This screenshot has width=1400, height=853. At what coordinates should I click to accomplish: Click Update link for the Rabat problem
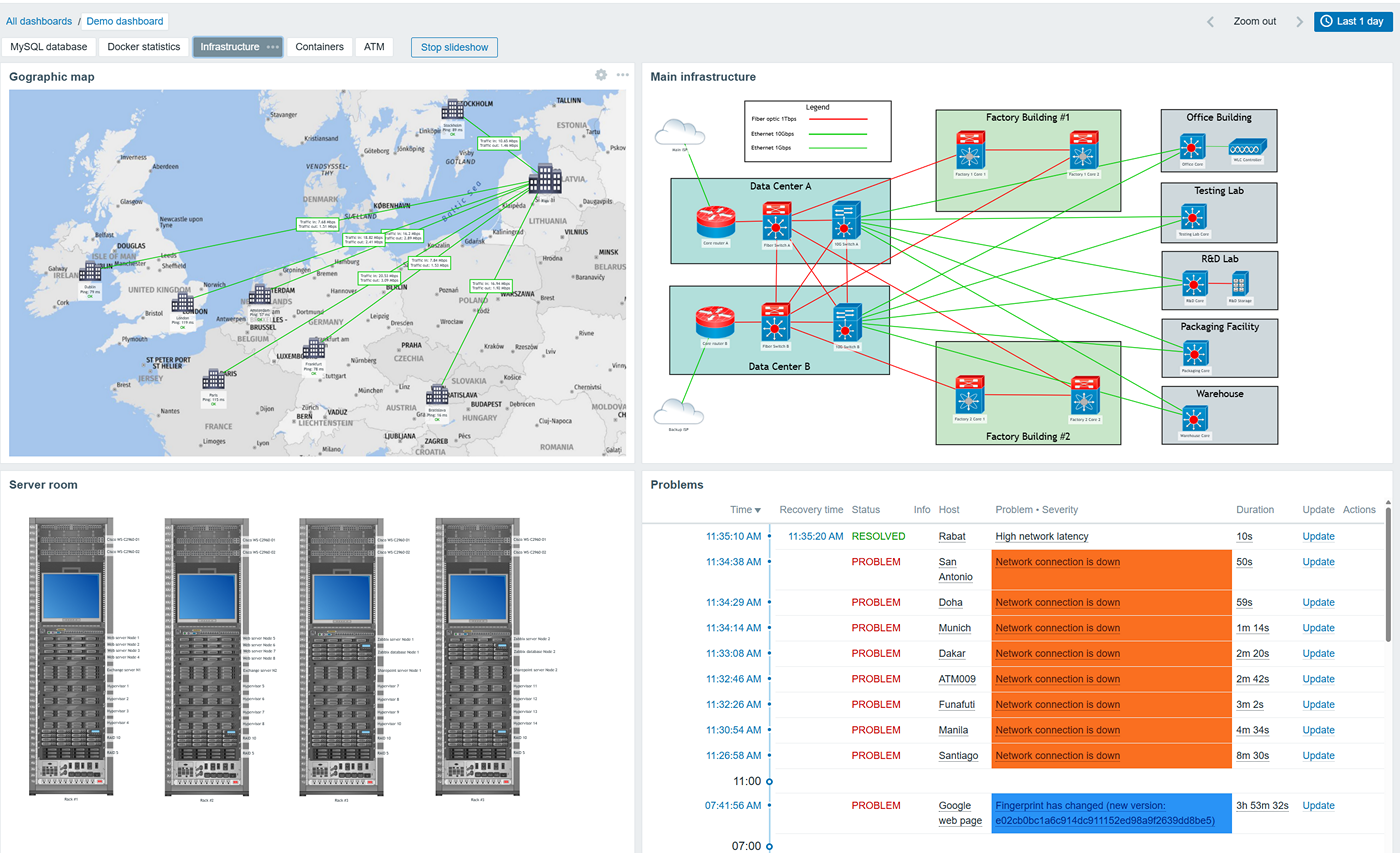tap(1318, 537)
